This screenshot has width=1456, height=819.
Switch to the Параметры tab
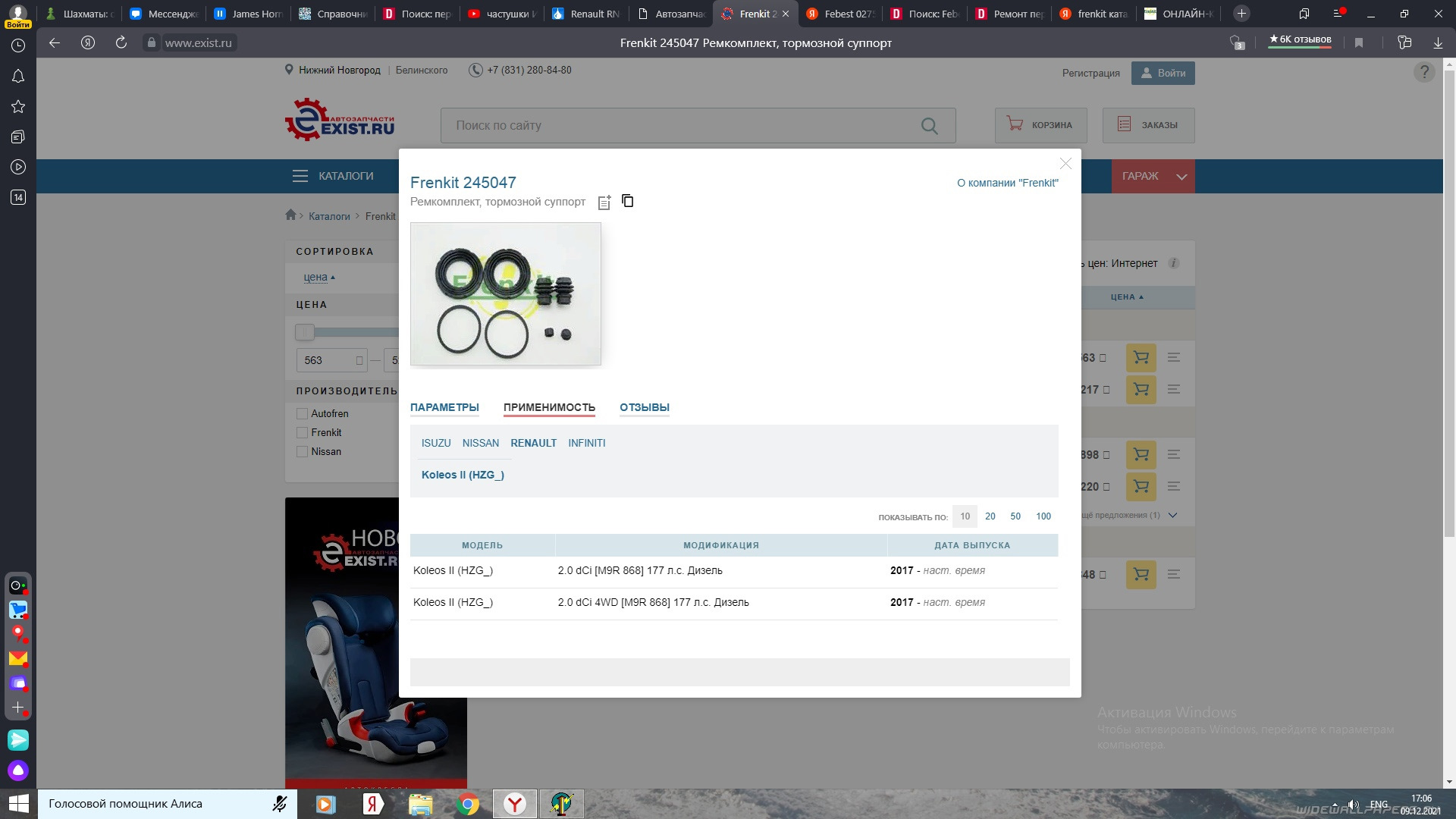point(444,407)
